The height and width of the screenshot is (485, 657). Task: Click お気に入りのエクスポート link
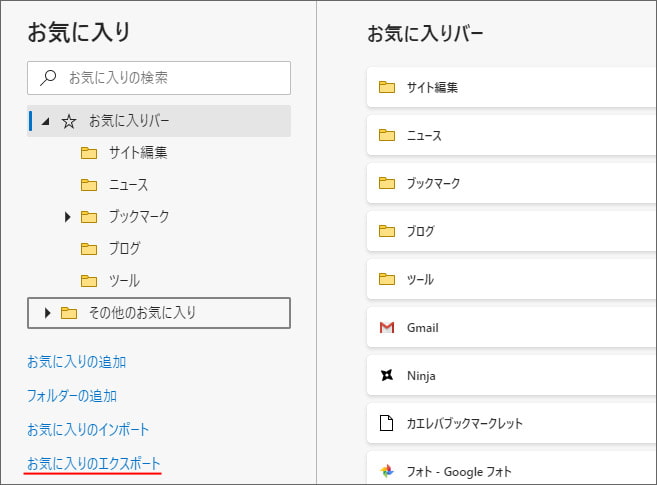[x=93, y=464]
